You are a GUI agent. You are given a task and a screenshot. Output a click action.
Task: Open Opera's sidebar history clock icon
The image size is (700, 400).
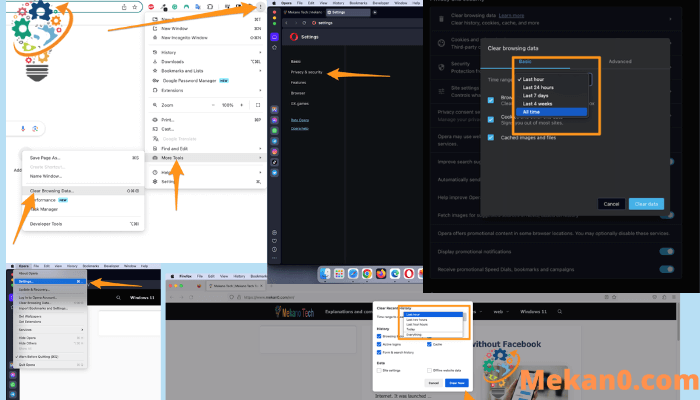(x=274, y=250)
